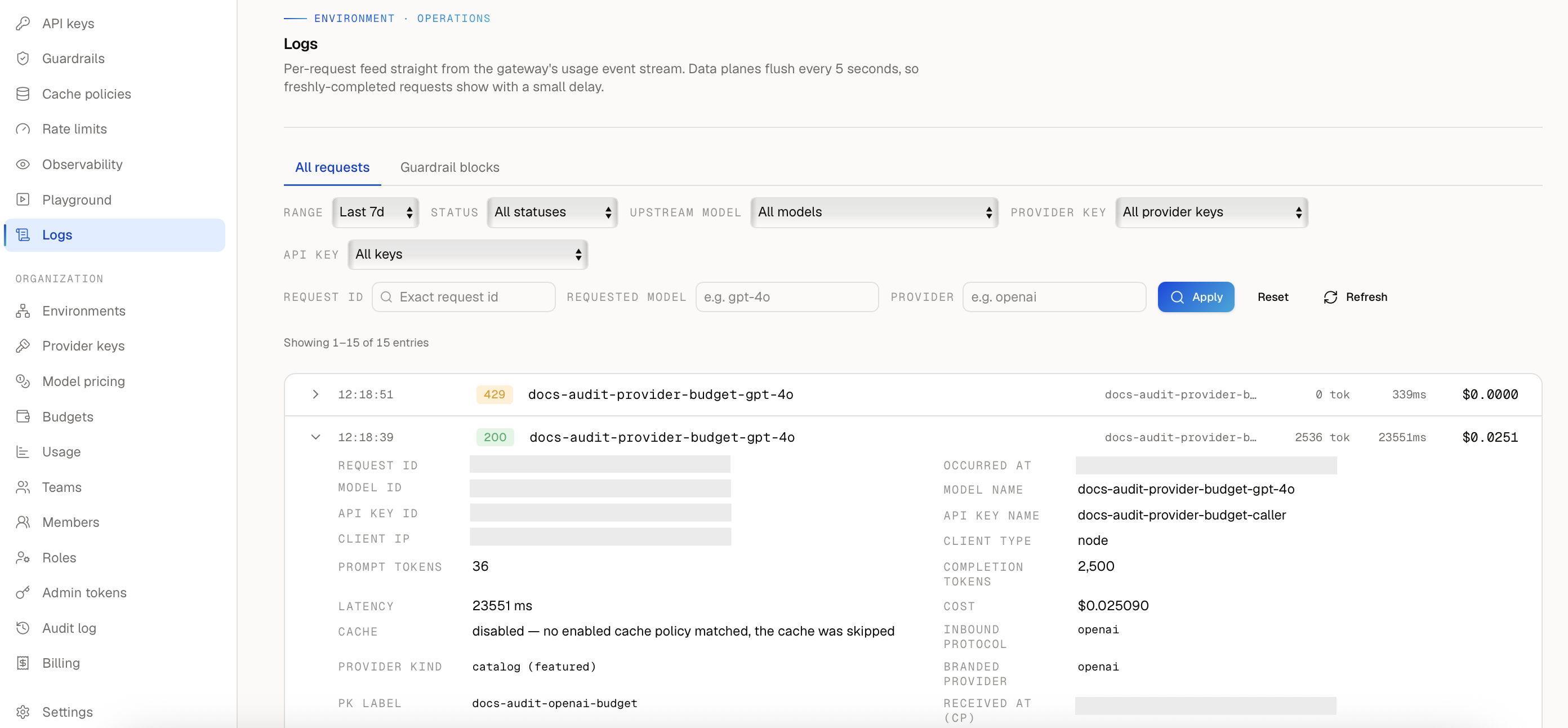Click the Guardrails shield icon
This screenshot has width=1568, height=728.
pyautogui.click(x=23, y=59)
